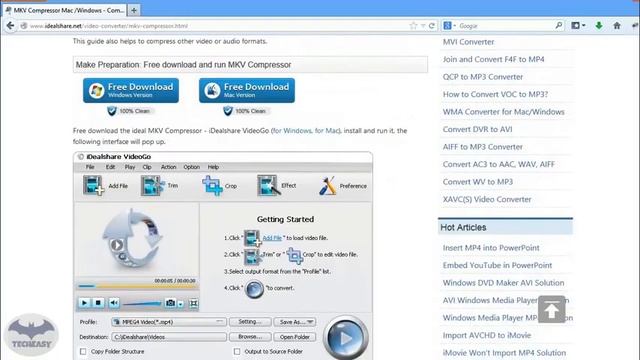This screenshot has height=360, width=640.
Task: Open the MVI Converter link
Action: point(469,42)
